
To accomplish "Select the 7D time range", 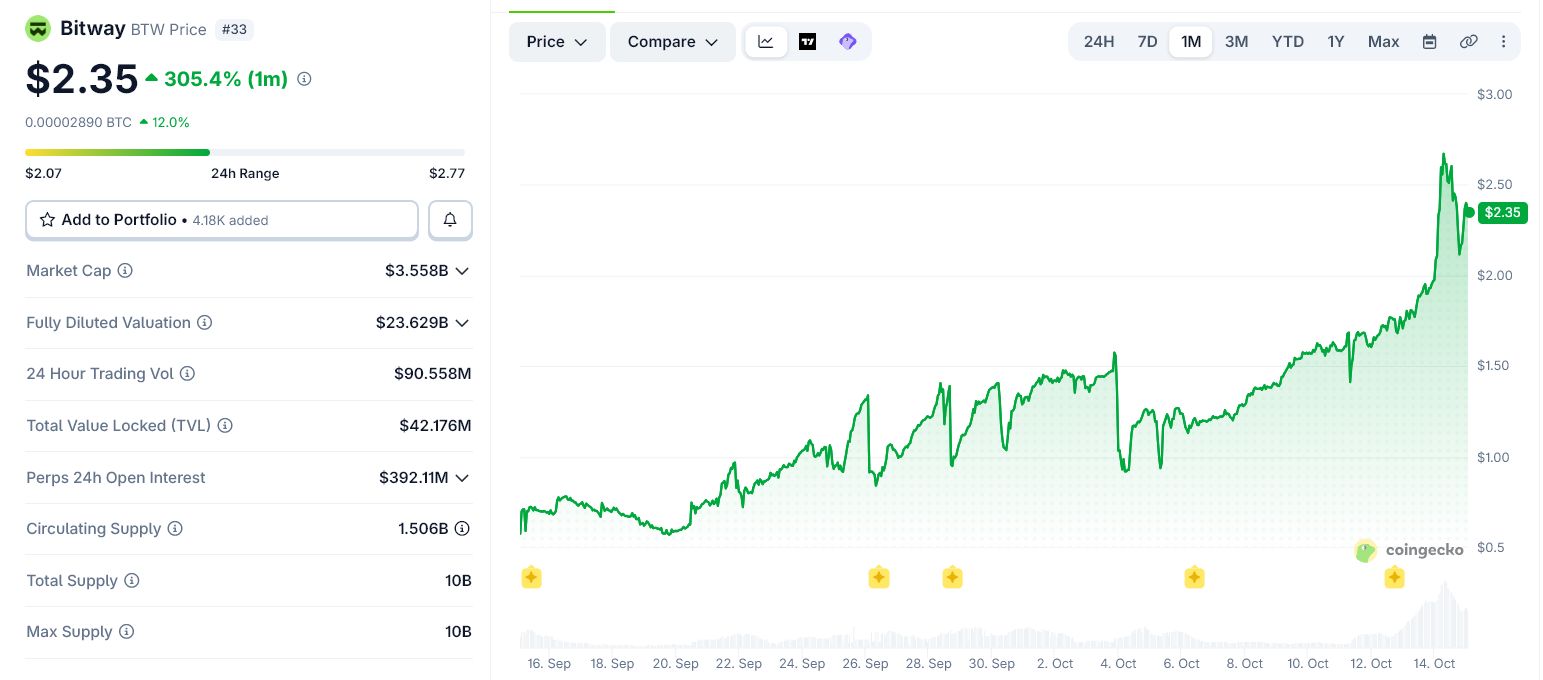I will [1147, 42].
